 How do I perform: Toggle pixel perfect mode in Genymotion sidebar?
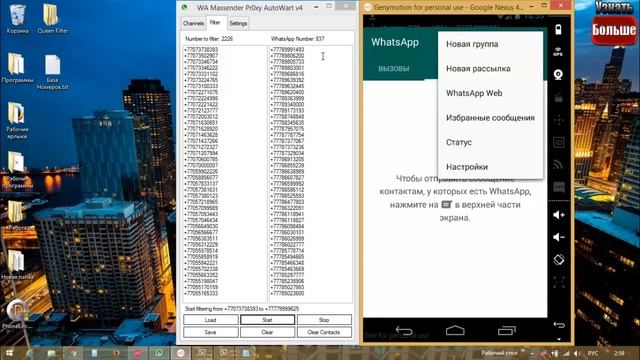pos(559,282)
